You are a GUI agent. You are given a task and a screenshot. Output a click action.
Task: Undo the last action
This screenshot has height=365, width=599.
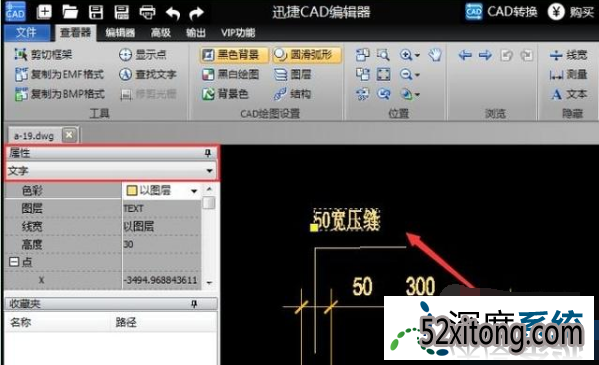point(173,13)
